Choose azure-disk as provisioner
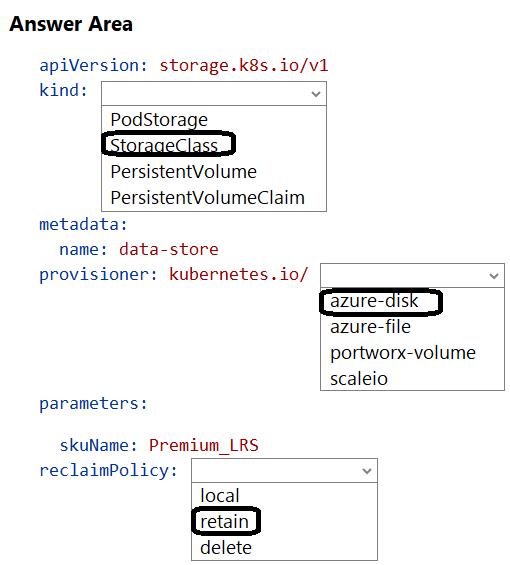 pos(374,301)
